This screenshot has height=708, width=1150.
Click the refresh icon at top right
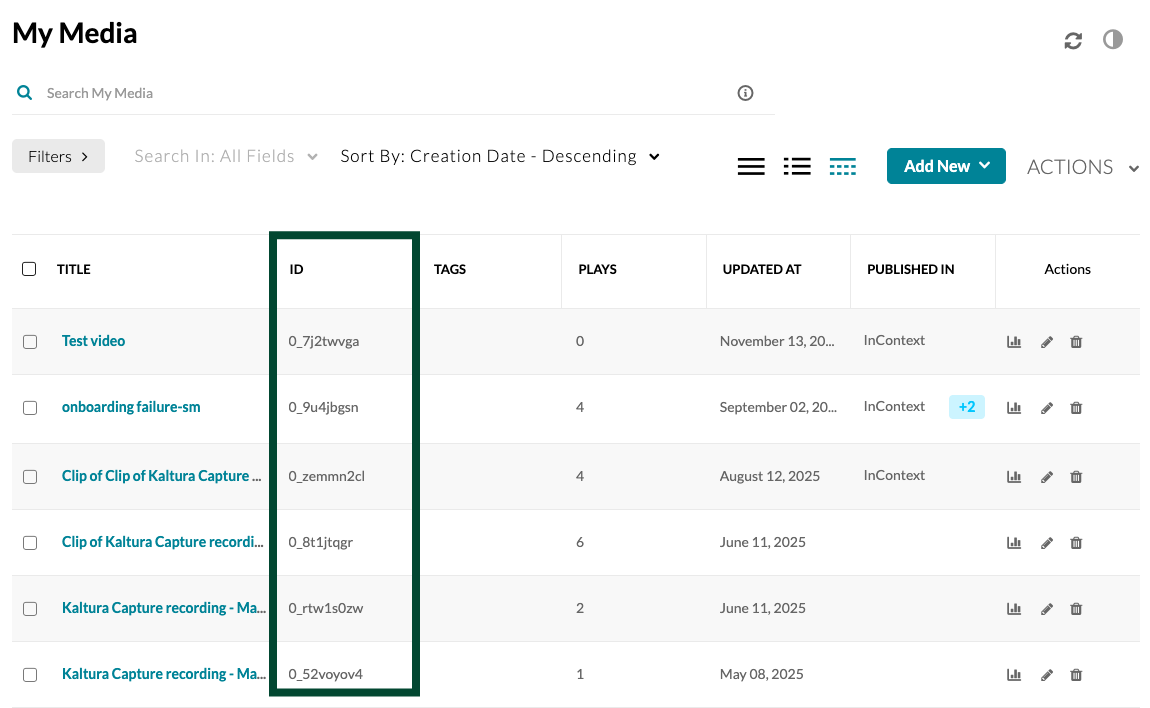click(1073, 41)
